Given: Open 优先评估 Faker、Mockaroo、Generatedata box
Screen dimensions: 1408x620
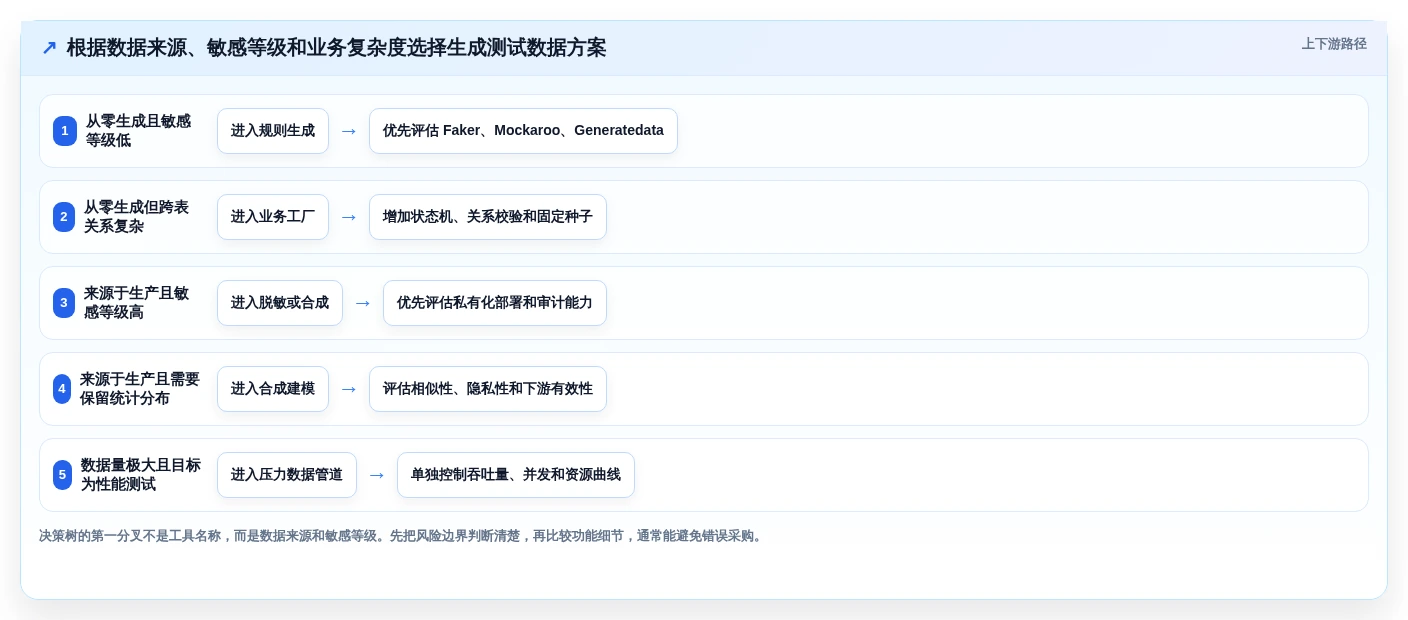Looking at the screenshot, I should click(x=523, y=131).
